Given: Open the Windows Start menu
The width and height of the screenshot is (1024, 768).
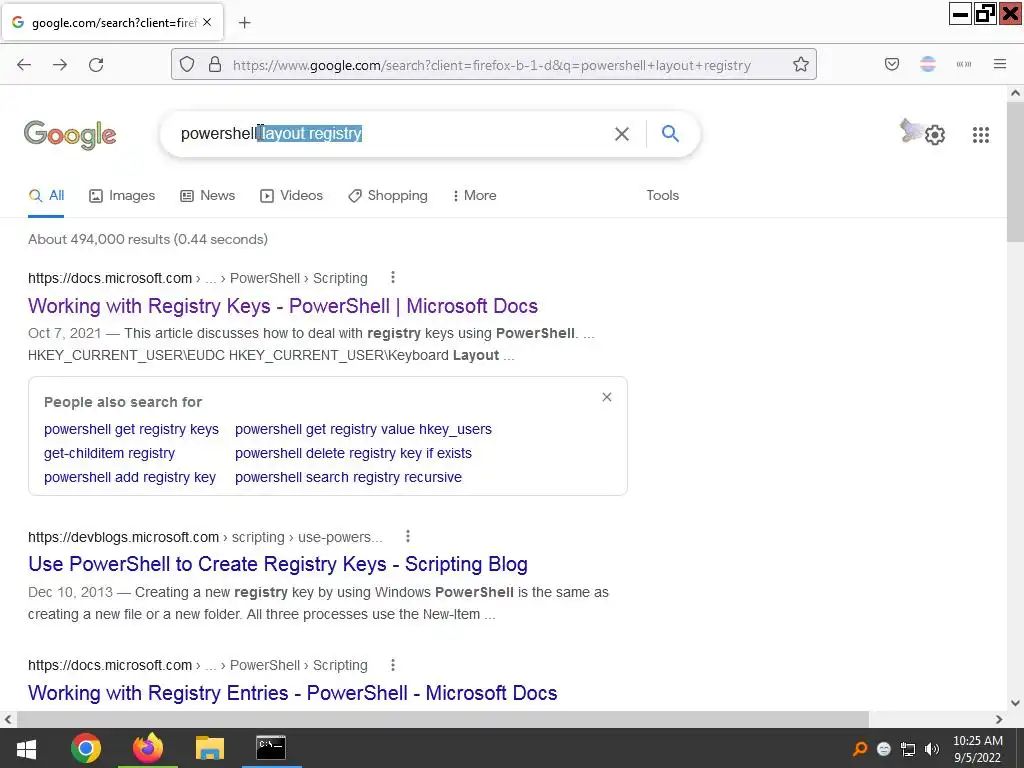Looking at the screenshot, I should (26, 748).
